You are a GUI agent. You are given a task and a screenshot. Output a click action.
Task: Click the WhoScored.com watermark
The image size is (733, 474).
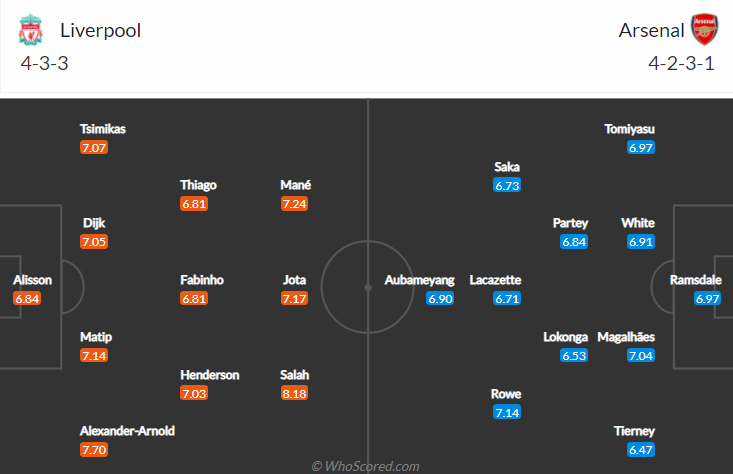[x=365, y=466]
